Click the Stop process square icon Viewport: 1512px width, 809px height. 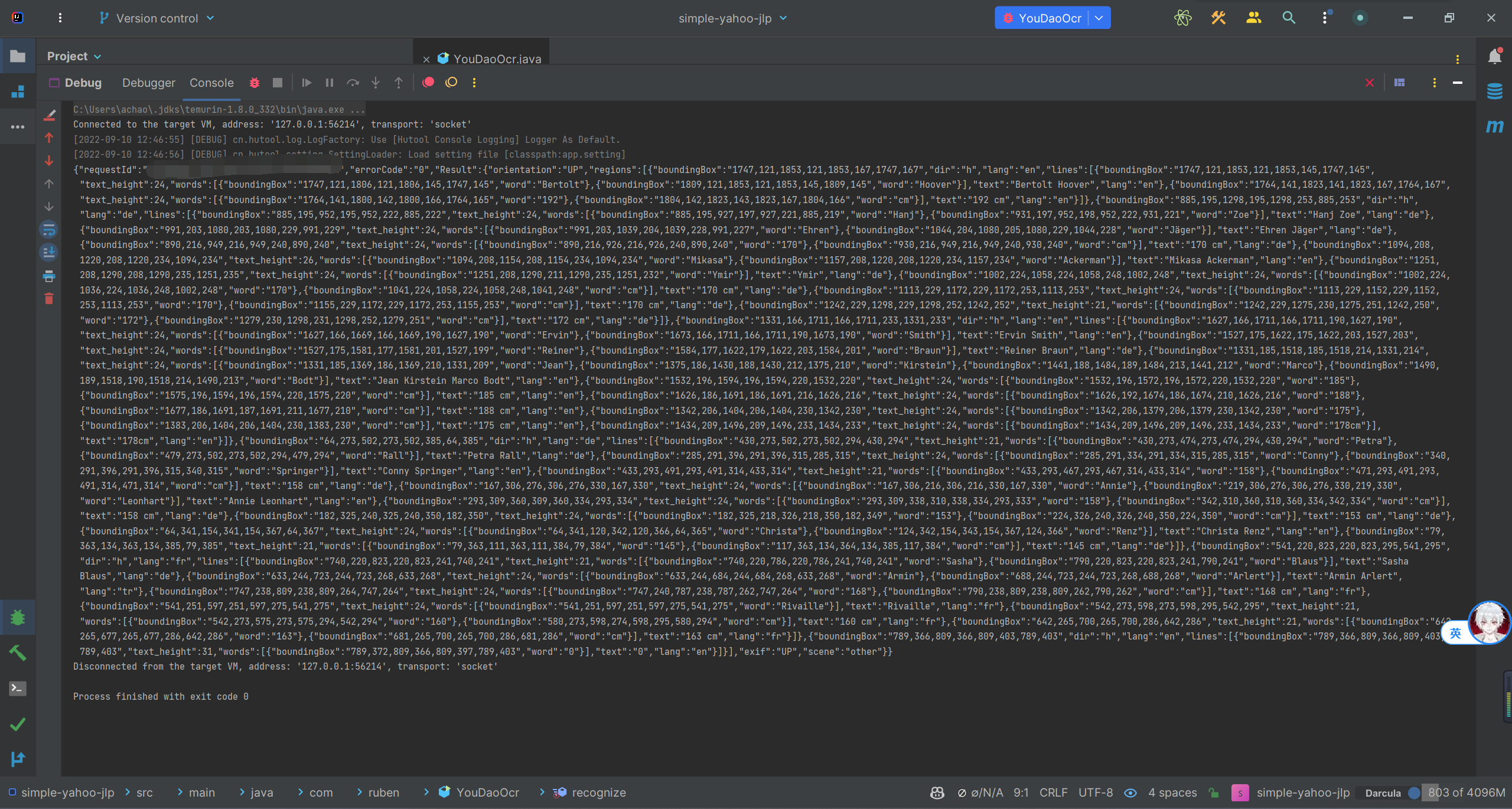click(x=278, y=83)
